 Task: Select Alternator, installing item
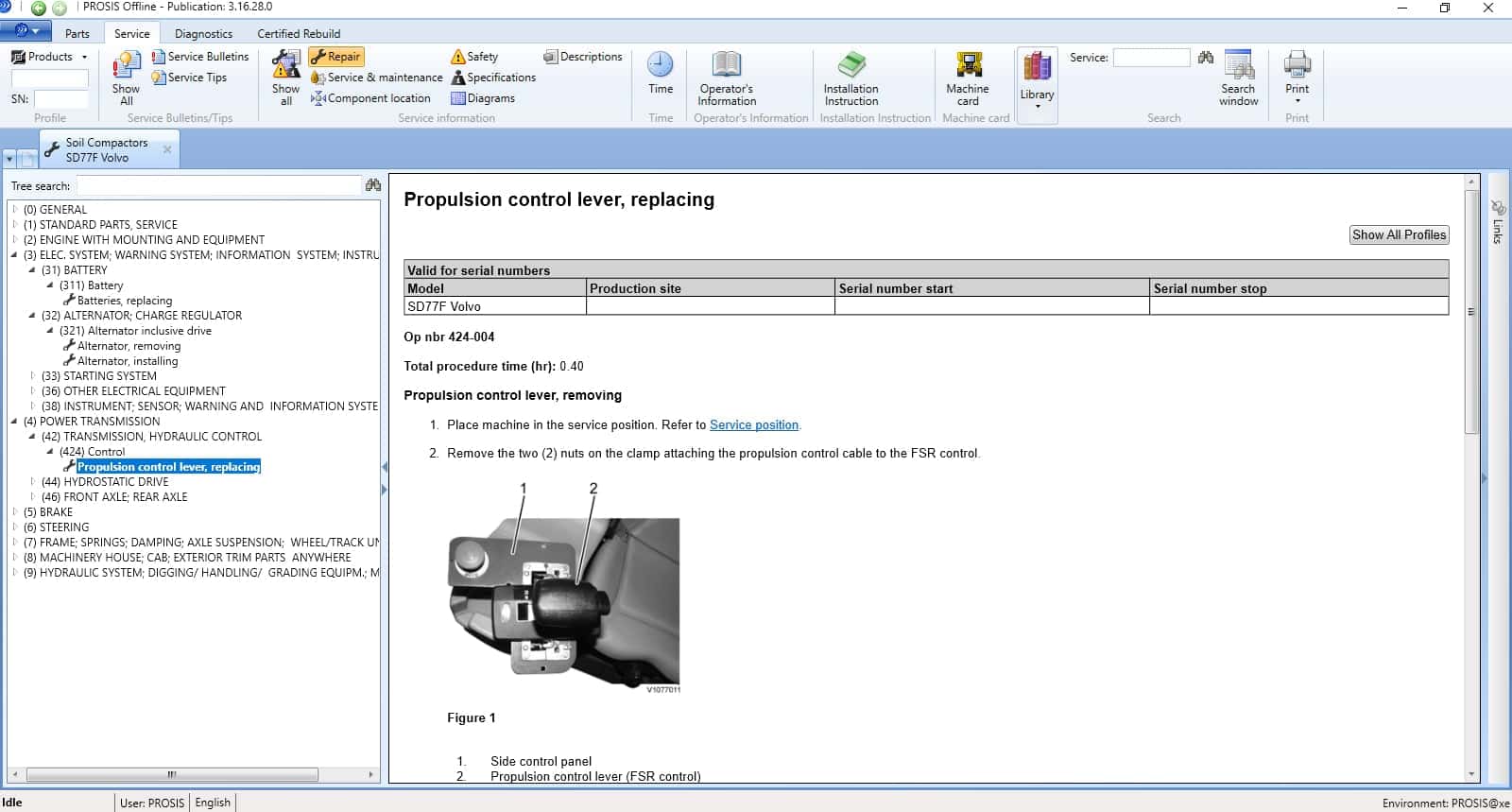[x=128, y=361]
